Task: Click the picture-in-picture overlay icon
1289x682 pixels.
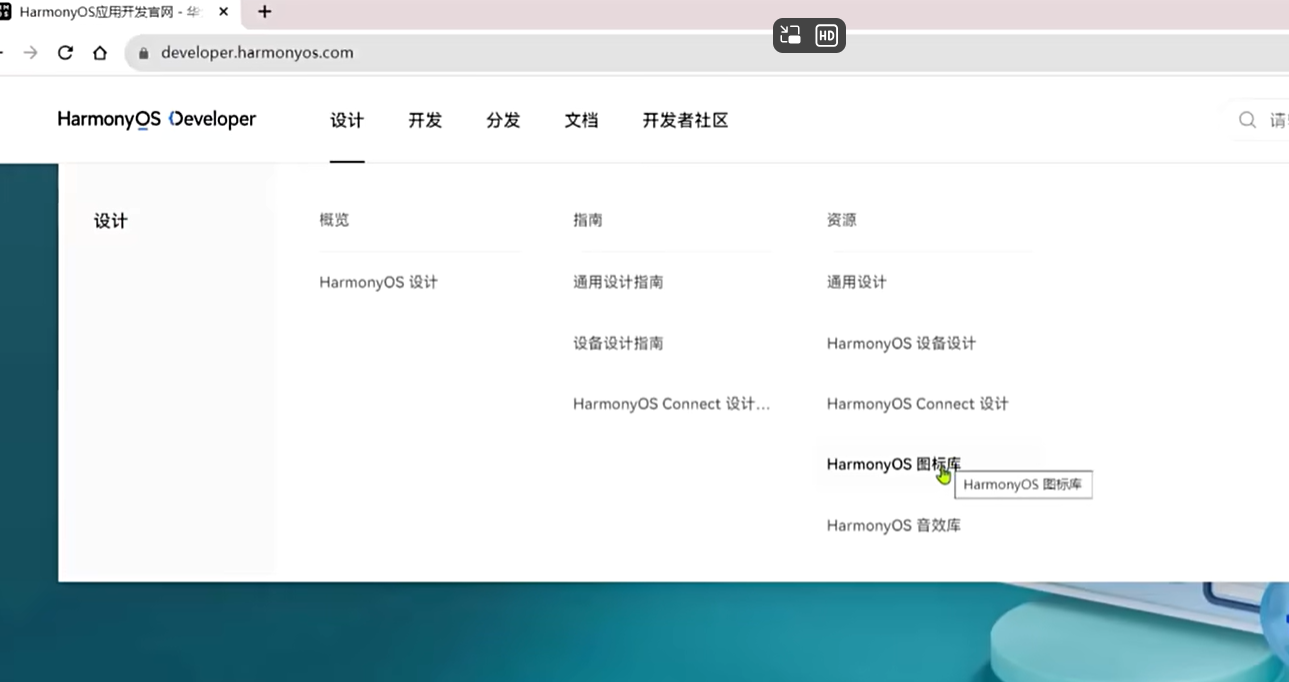Action: click(x=791, y=36)
